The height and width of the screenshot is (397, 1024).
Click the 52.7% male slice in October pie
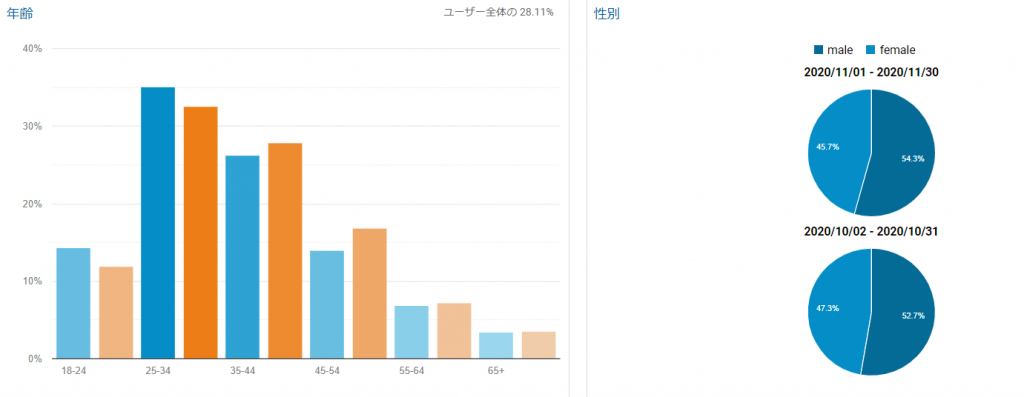pyautogui.click(x=904, y=313)
